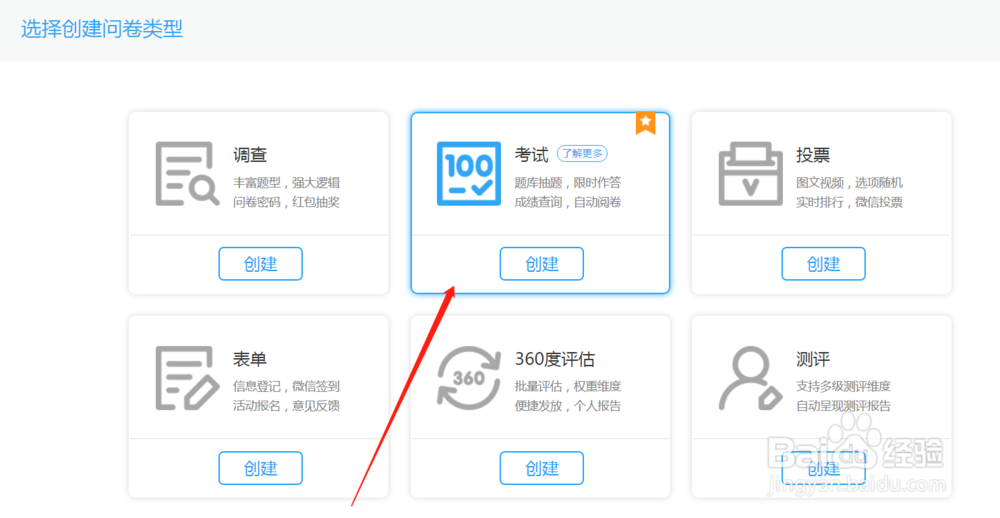Click the text 图文视频，选项随机
Viewport: 1000px width, 518px height.
(x=849, y=183)
